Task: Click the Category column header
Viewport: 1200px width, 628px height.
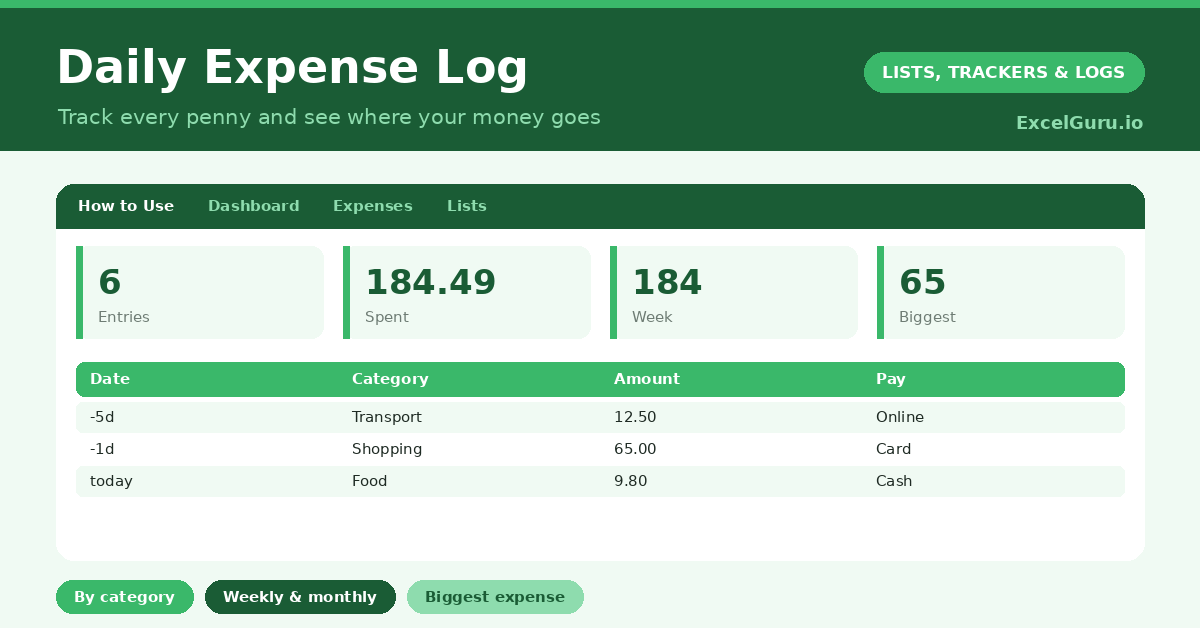Action: [x=390, y=379]
